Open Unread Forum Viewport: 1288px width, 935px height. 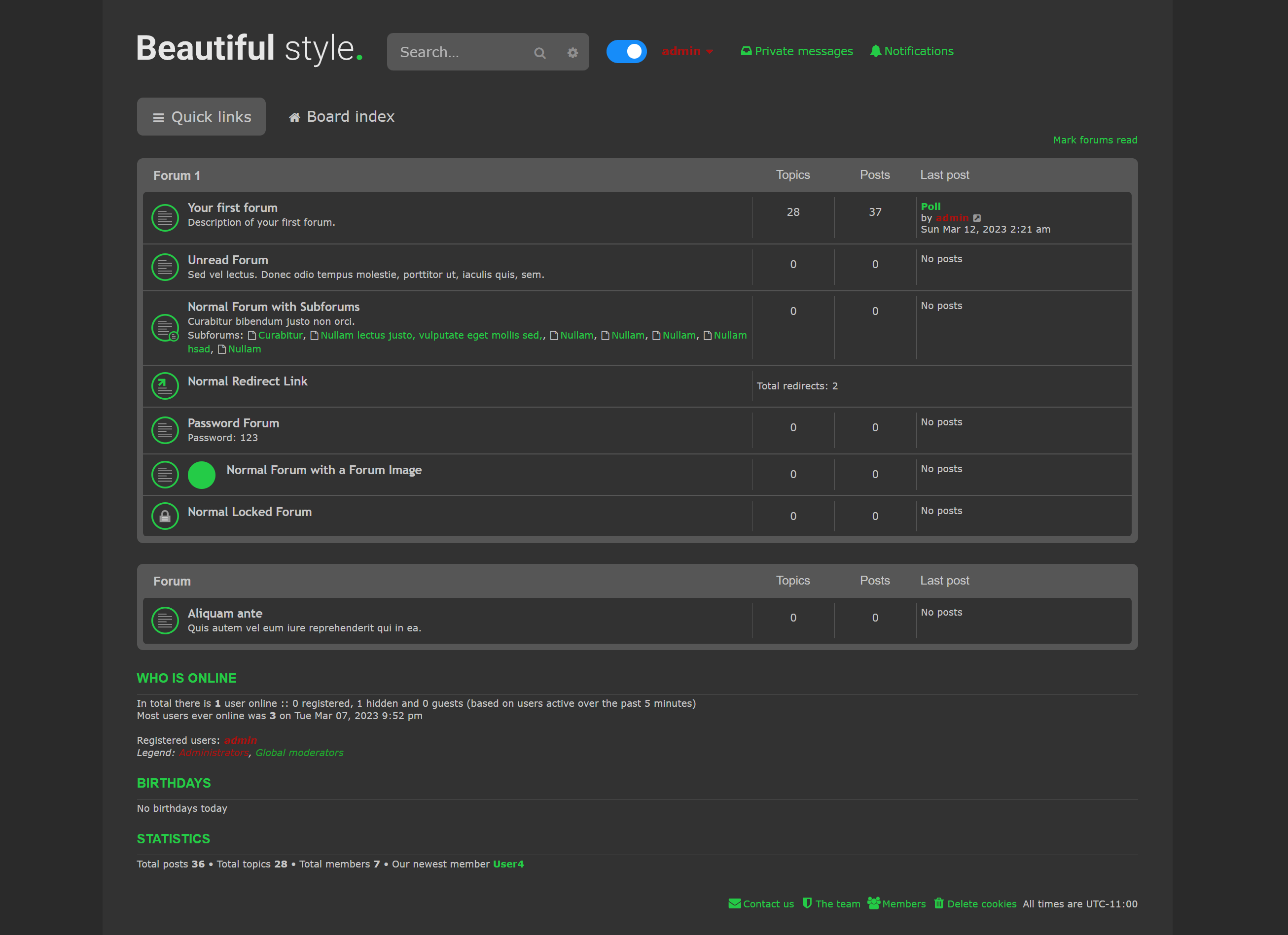(x=228, y=260)
